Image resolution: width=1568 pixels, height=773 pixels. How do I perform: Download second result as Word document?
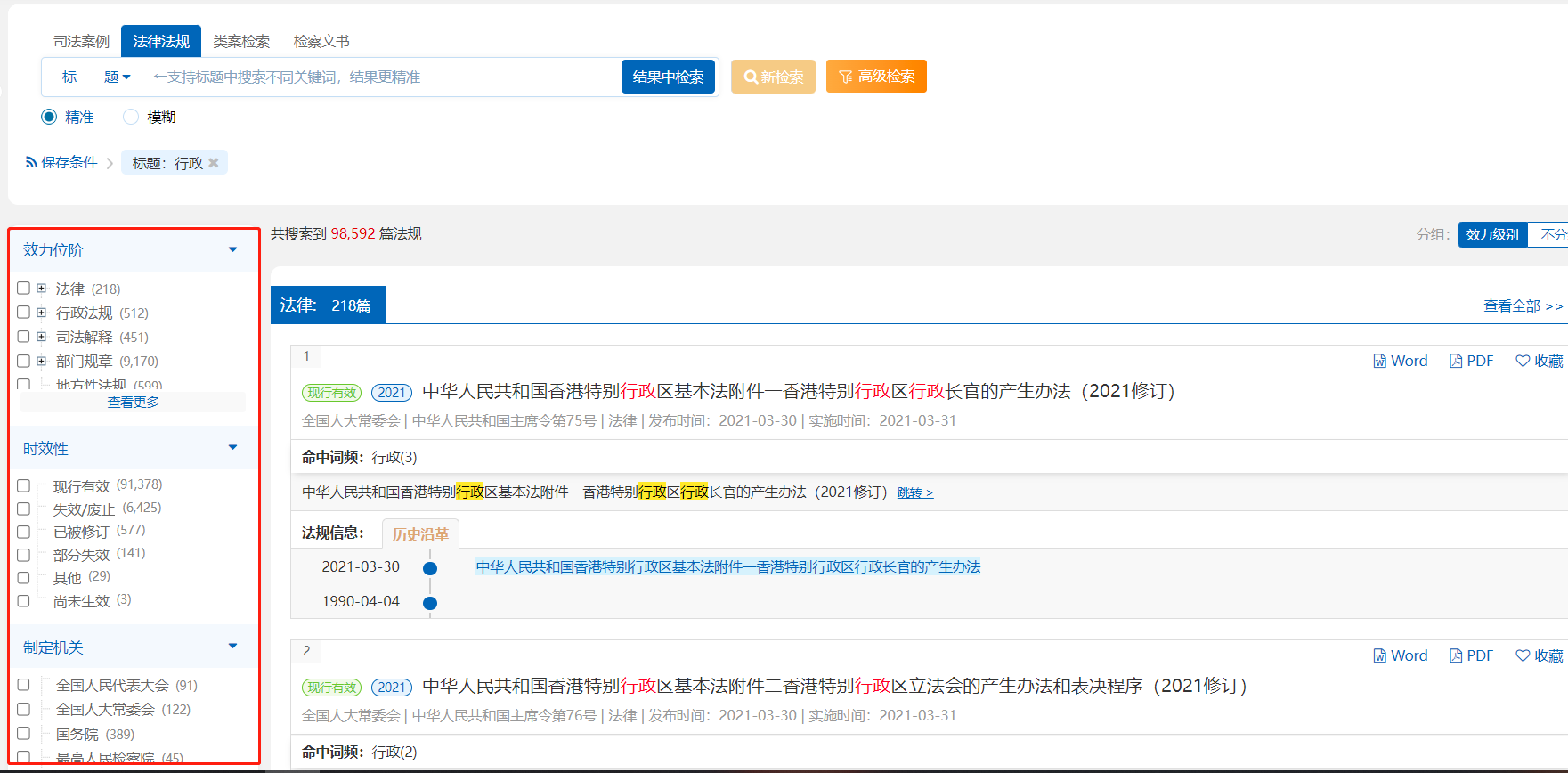coord(1400,655)
